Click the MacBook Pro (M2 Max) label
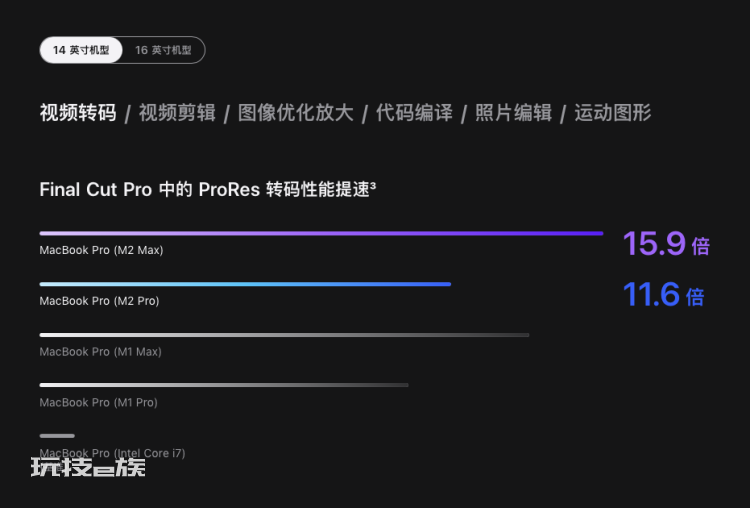The width and height of the screenshot is (750, 508). point(101,250)
